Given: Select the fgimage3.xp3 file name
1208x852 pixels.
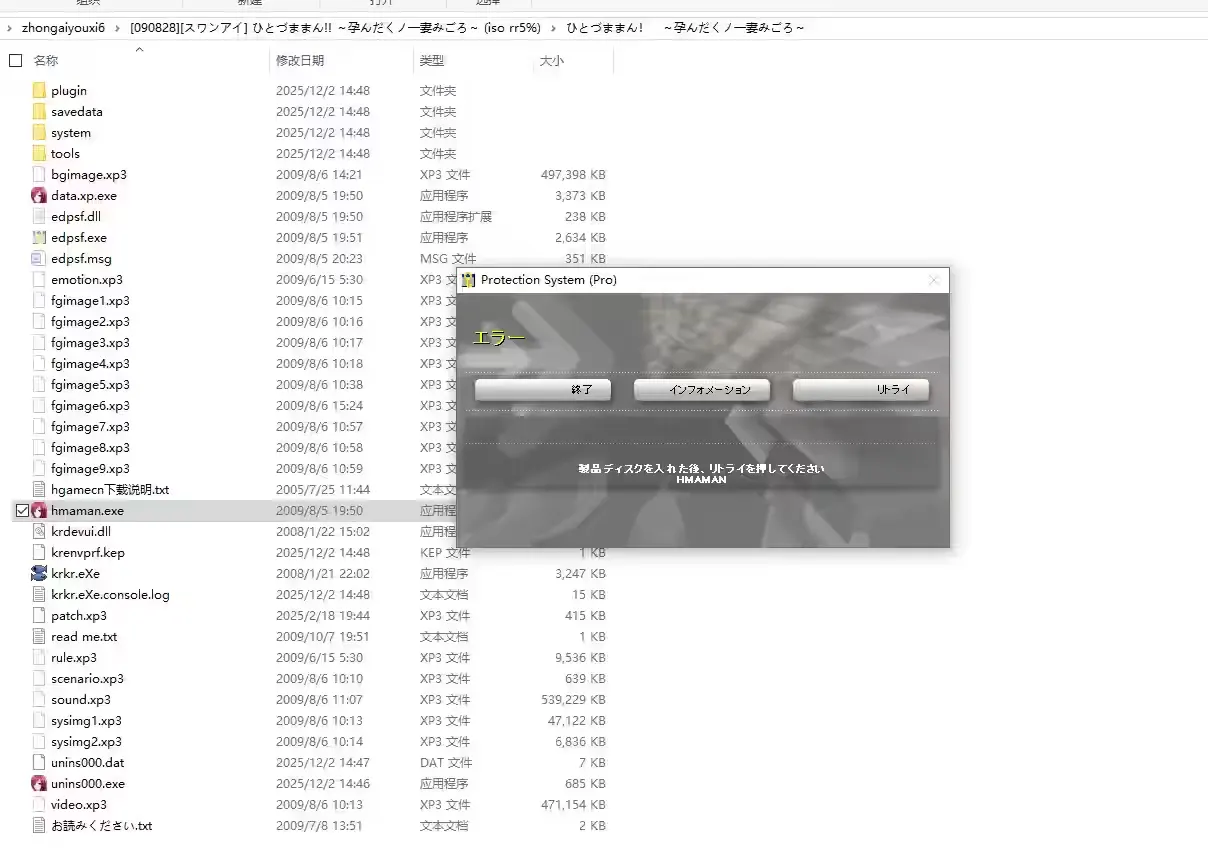Looking at the screenshot, I should [90, 342].
